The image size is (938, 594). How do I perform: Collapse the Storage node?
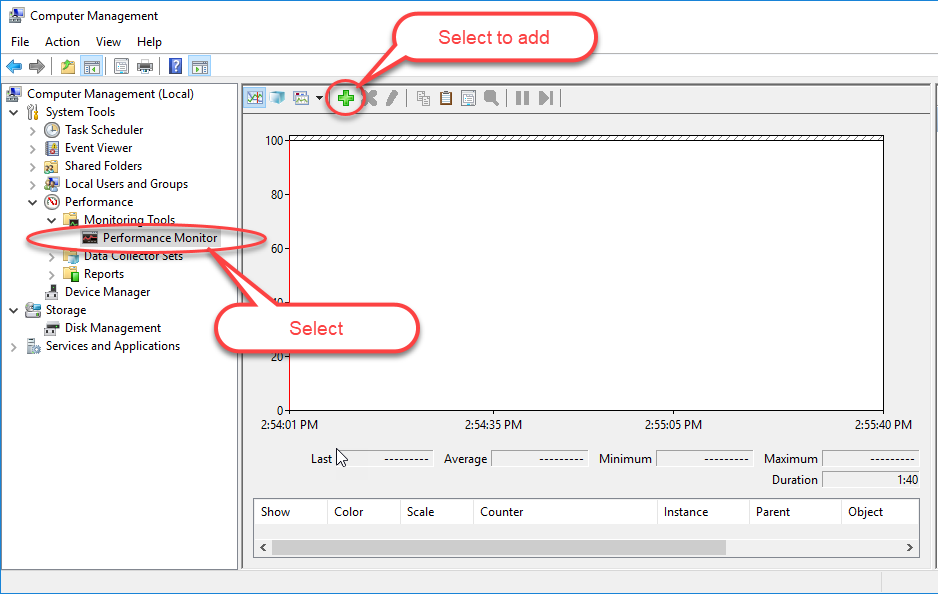14,310
